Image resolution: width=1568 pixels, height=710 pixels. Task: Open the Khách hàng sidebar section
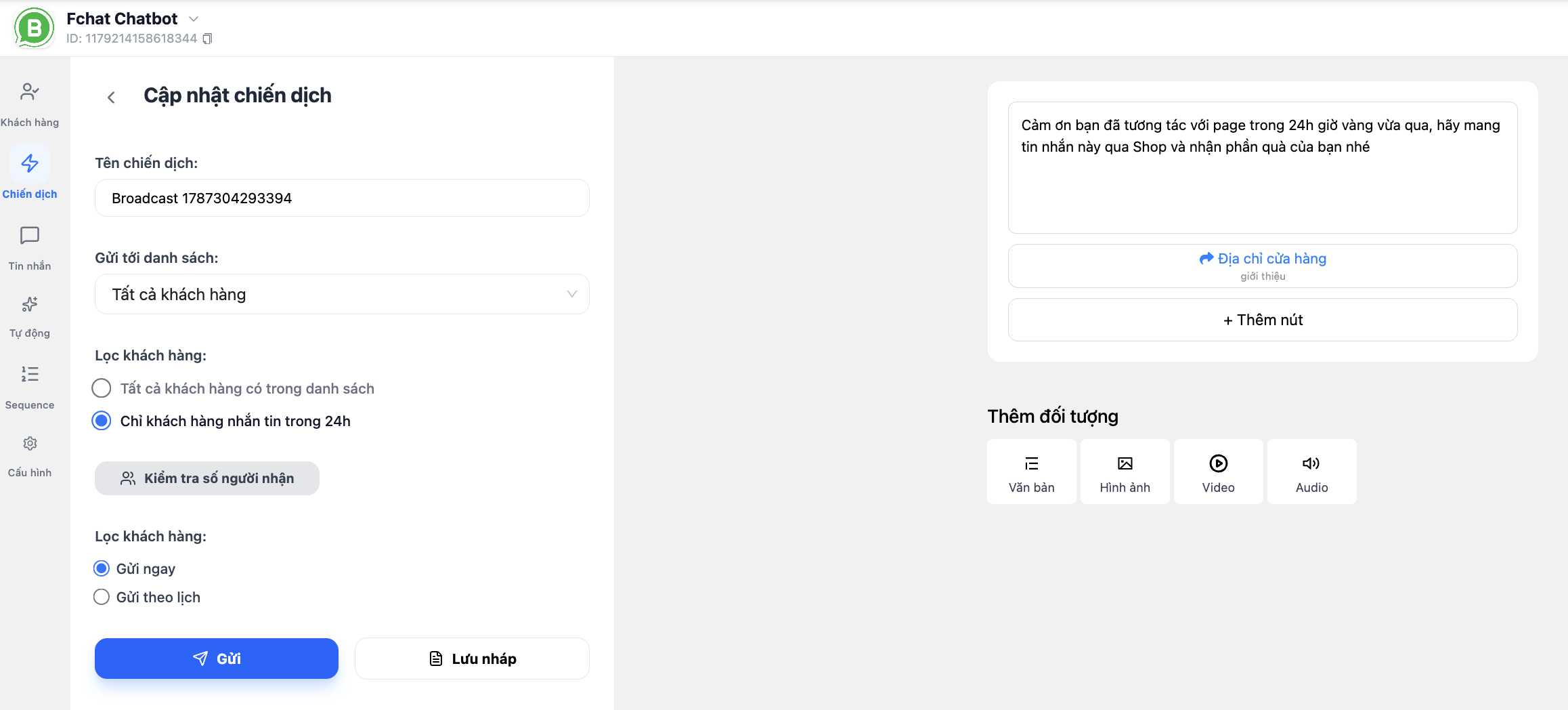(30, 104)
